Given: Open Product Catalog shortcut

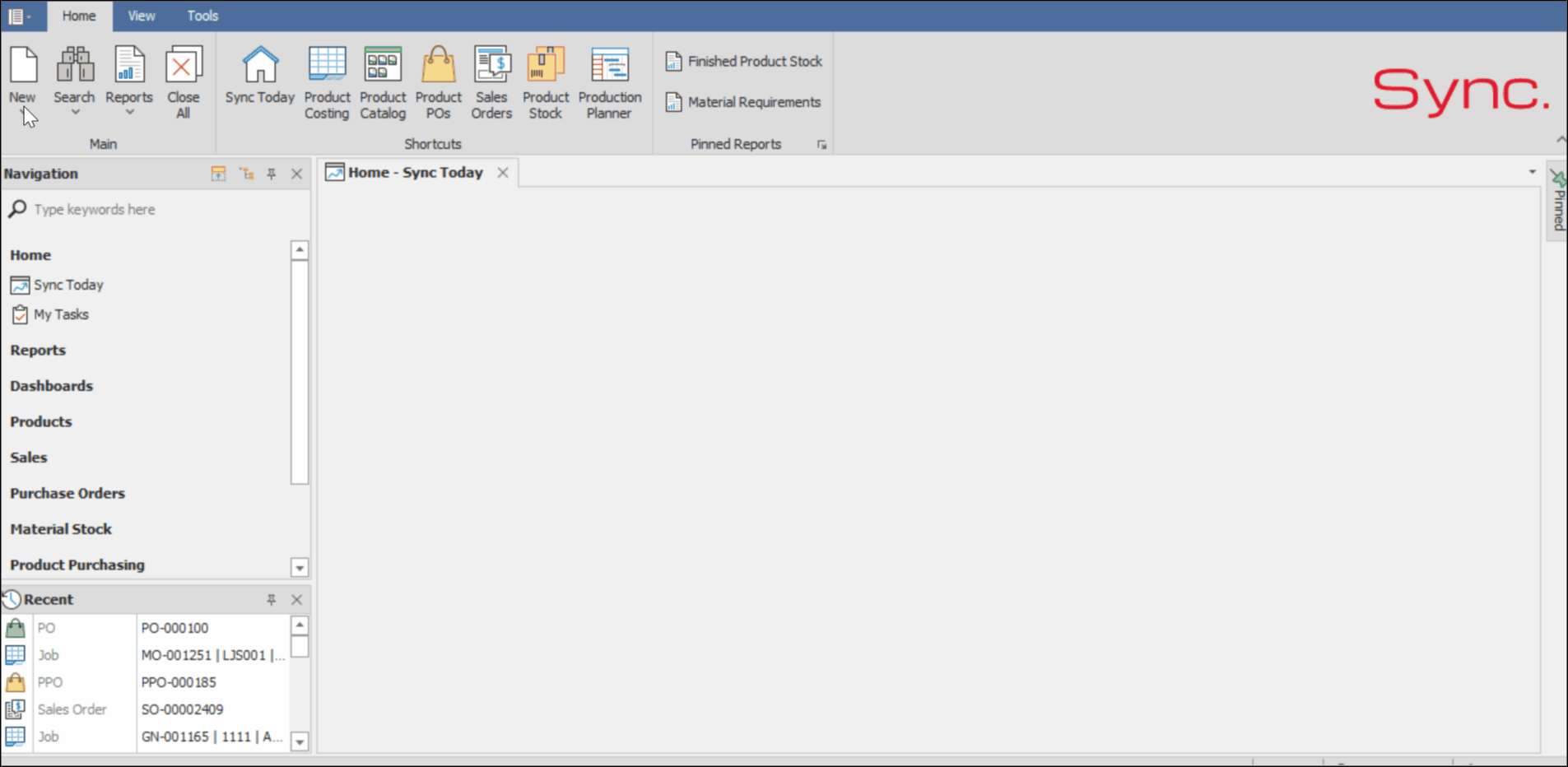Looking at the screenshot, I should tap(383, 82).
